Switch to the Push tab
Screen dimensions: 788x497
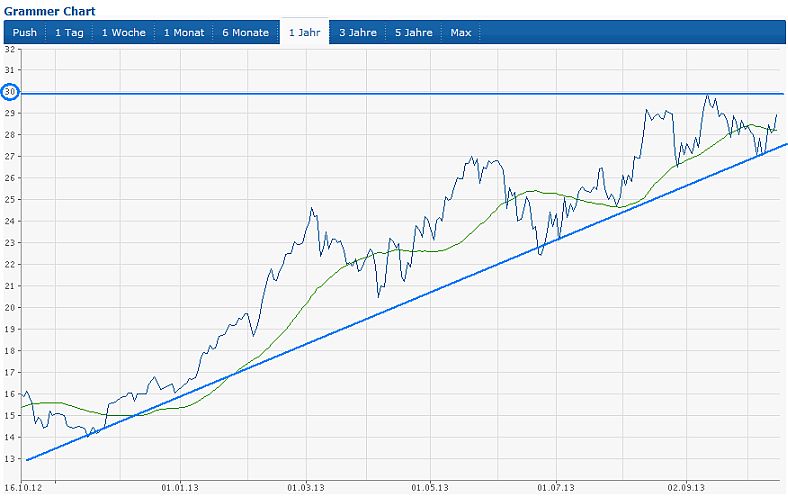coord(25,33)
